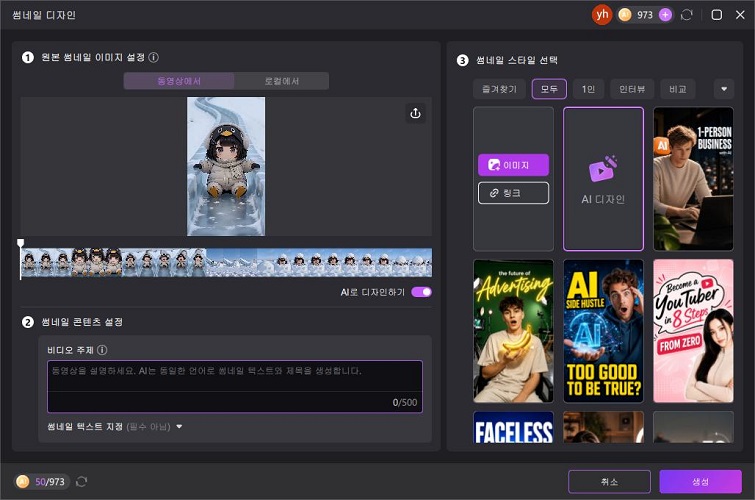Click the AI coin icon in the bottom bar
This screenshot has height=500, width=755.
pos(23,481)
